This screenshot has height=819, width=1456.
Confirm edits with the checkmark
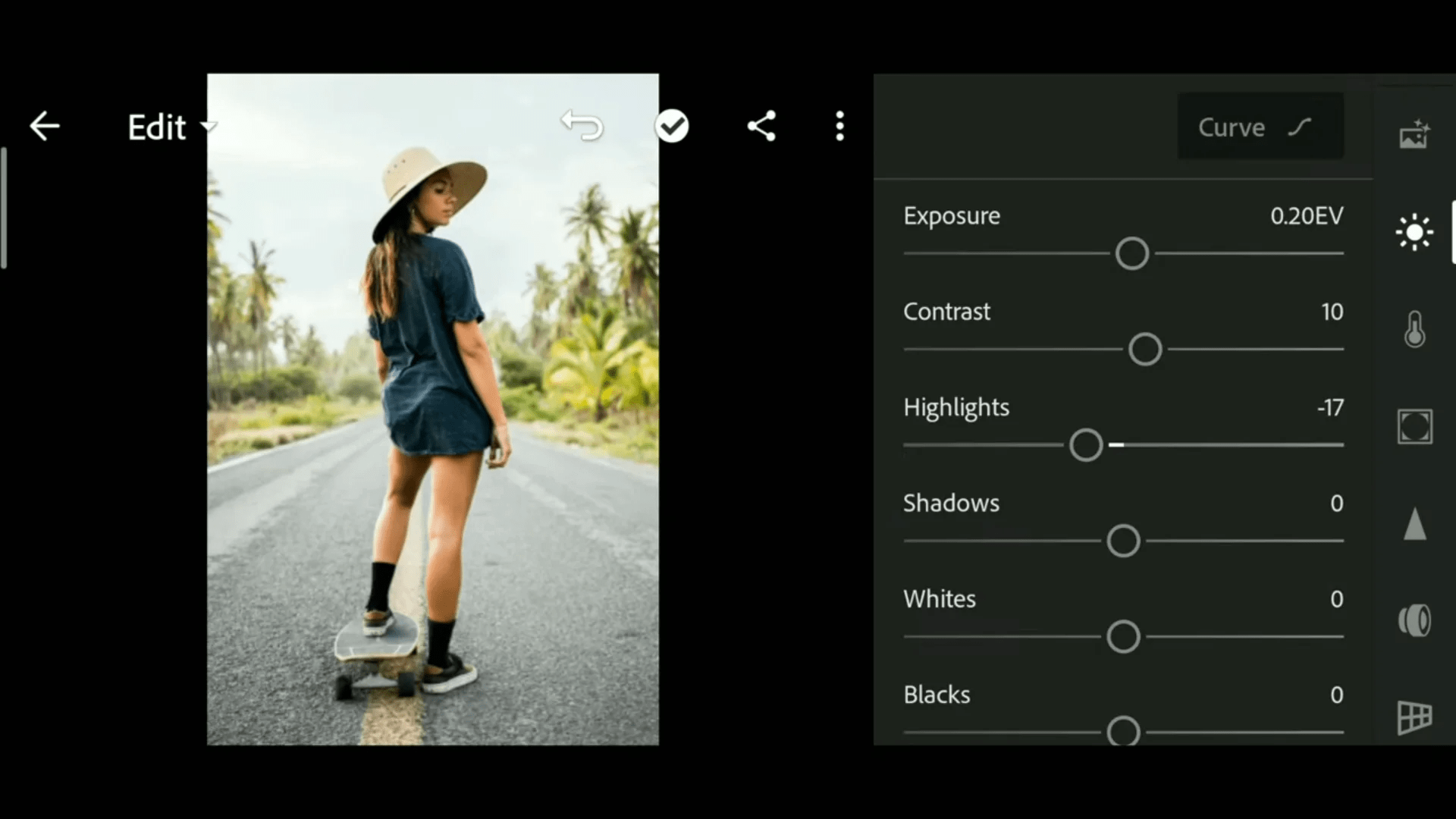pyautogui.click(x=671, y=126)
